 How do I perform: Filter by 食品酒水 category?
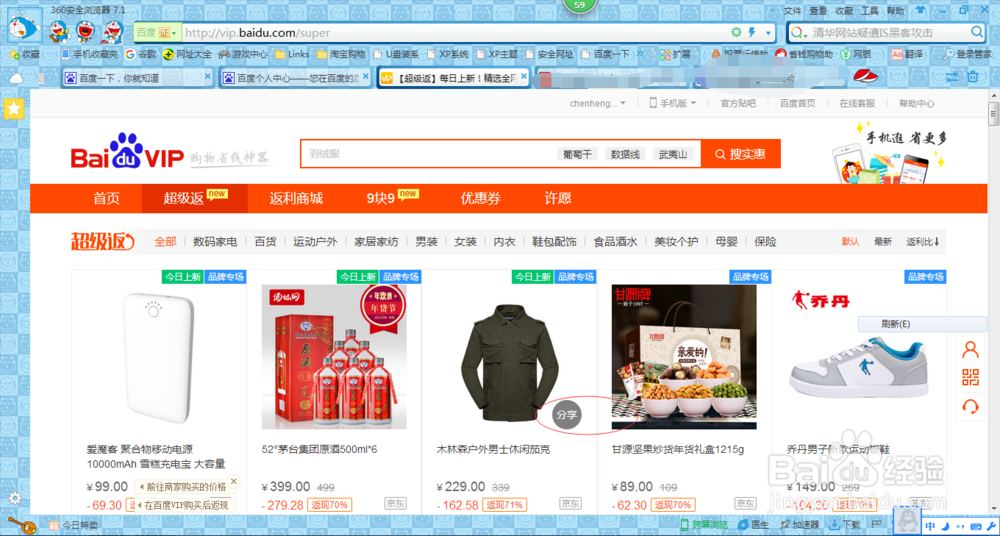click(615, 242)
